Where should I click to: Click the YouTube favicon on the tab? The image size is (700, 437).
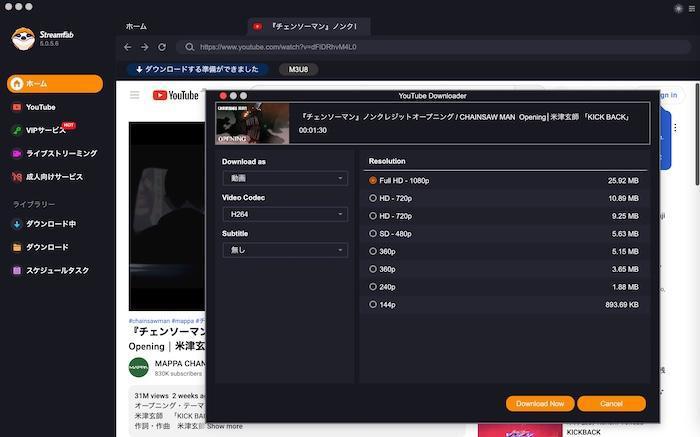tap(258, 27)
